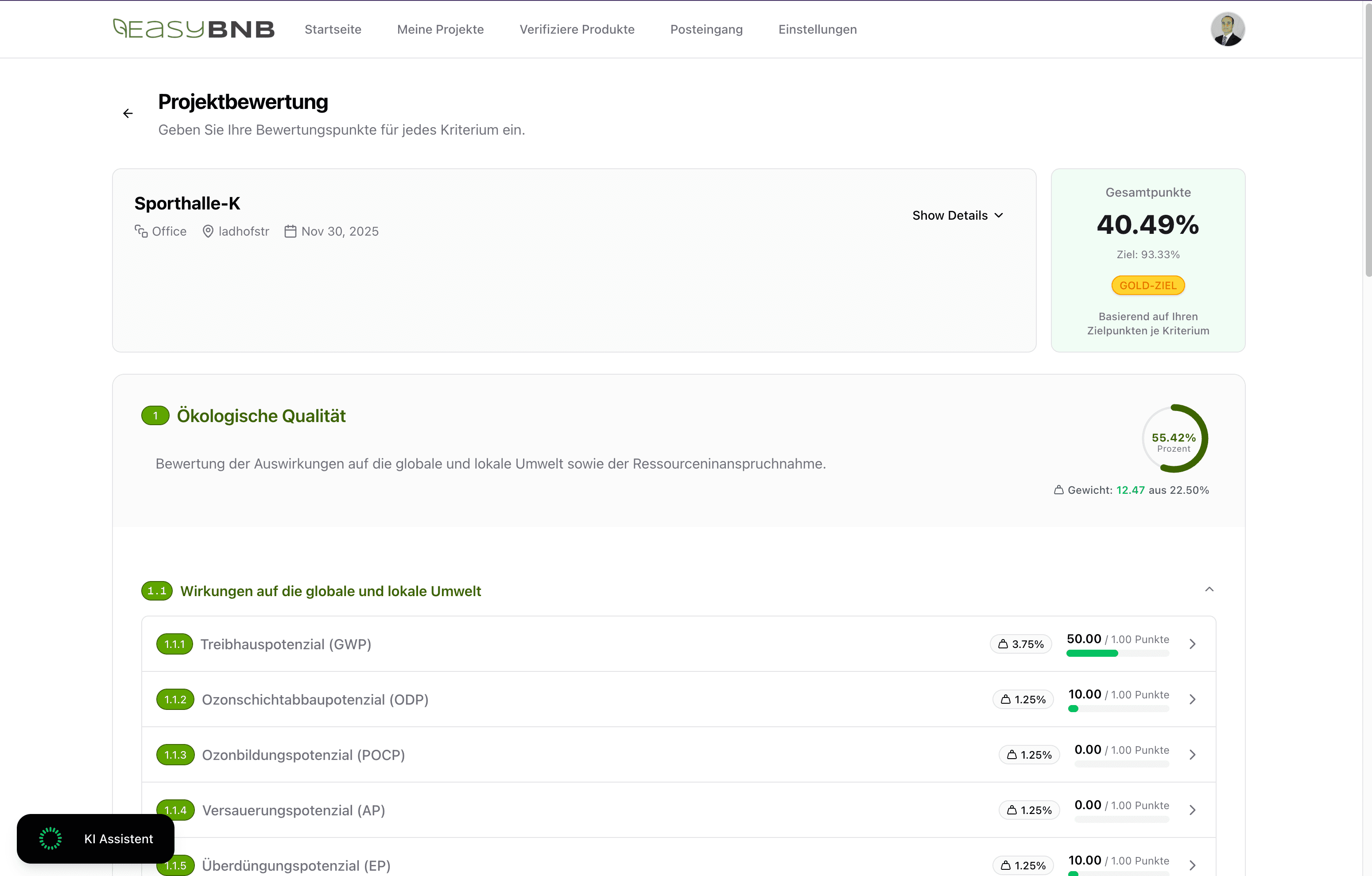The height and width of the screenshot is (876, 1372).
Task: Click the KI Assistent spinner icon
Action: pyautogui.click(x=50, y=838)
